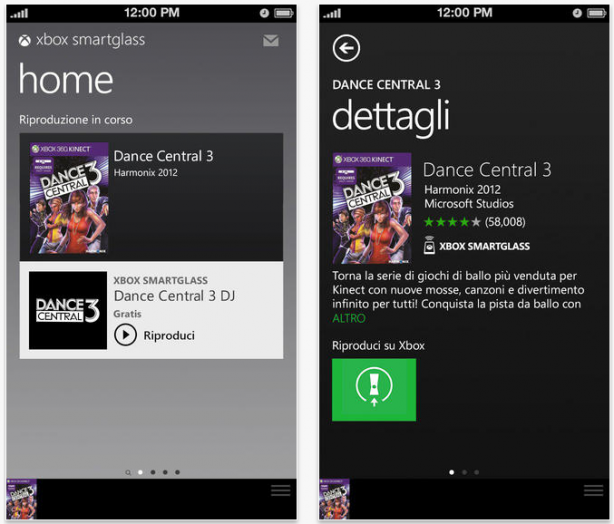Viewport: 614px width, 524px height.
Task: Select the third dettagli page dot
Action: tap(477, 472)
